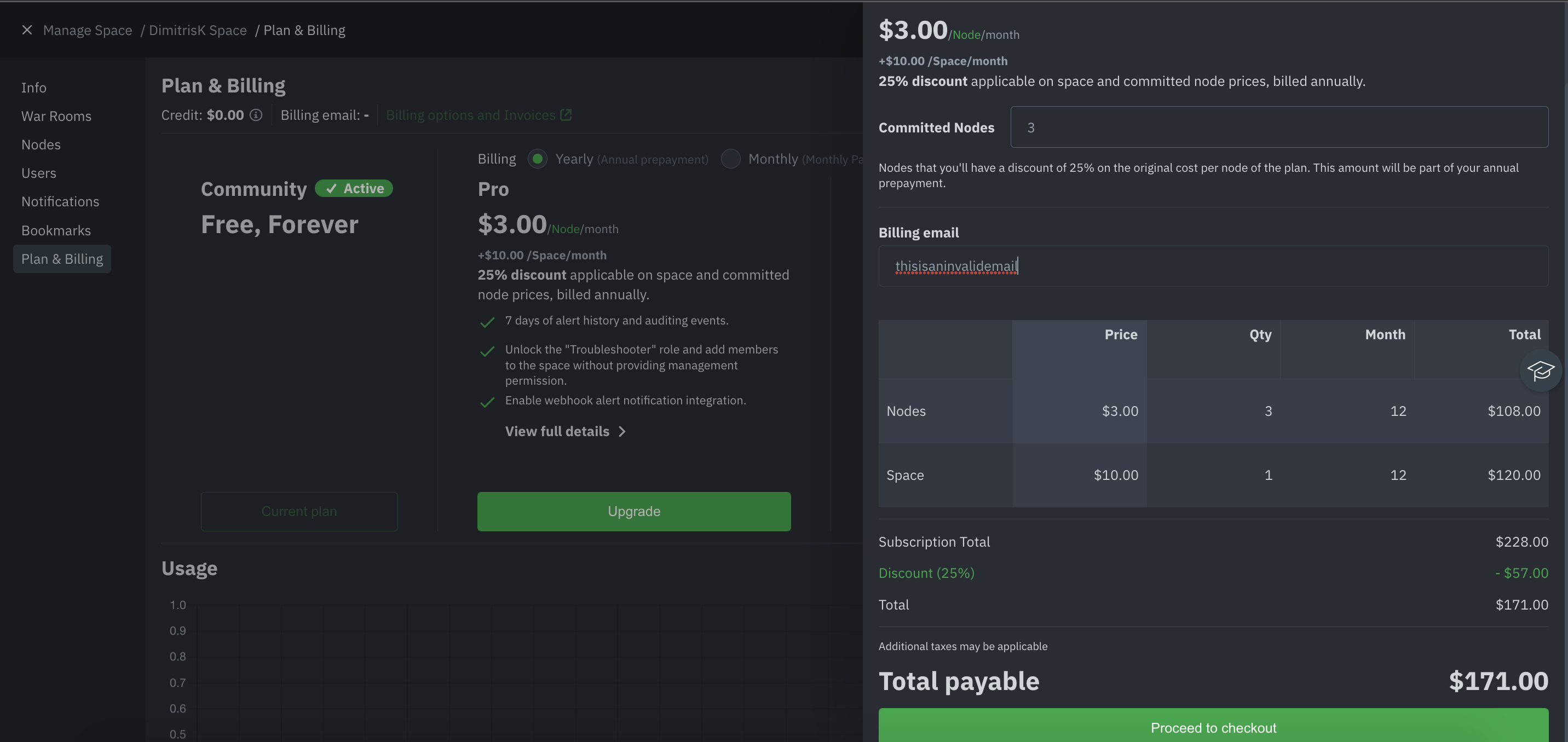
Task: Click the credit info icon
Action: [x=256, y=115]
